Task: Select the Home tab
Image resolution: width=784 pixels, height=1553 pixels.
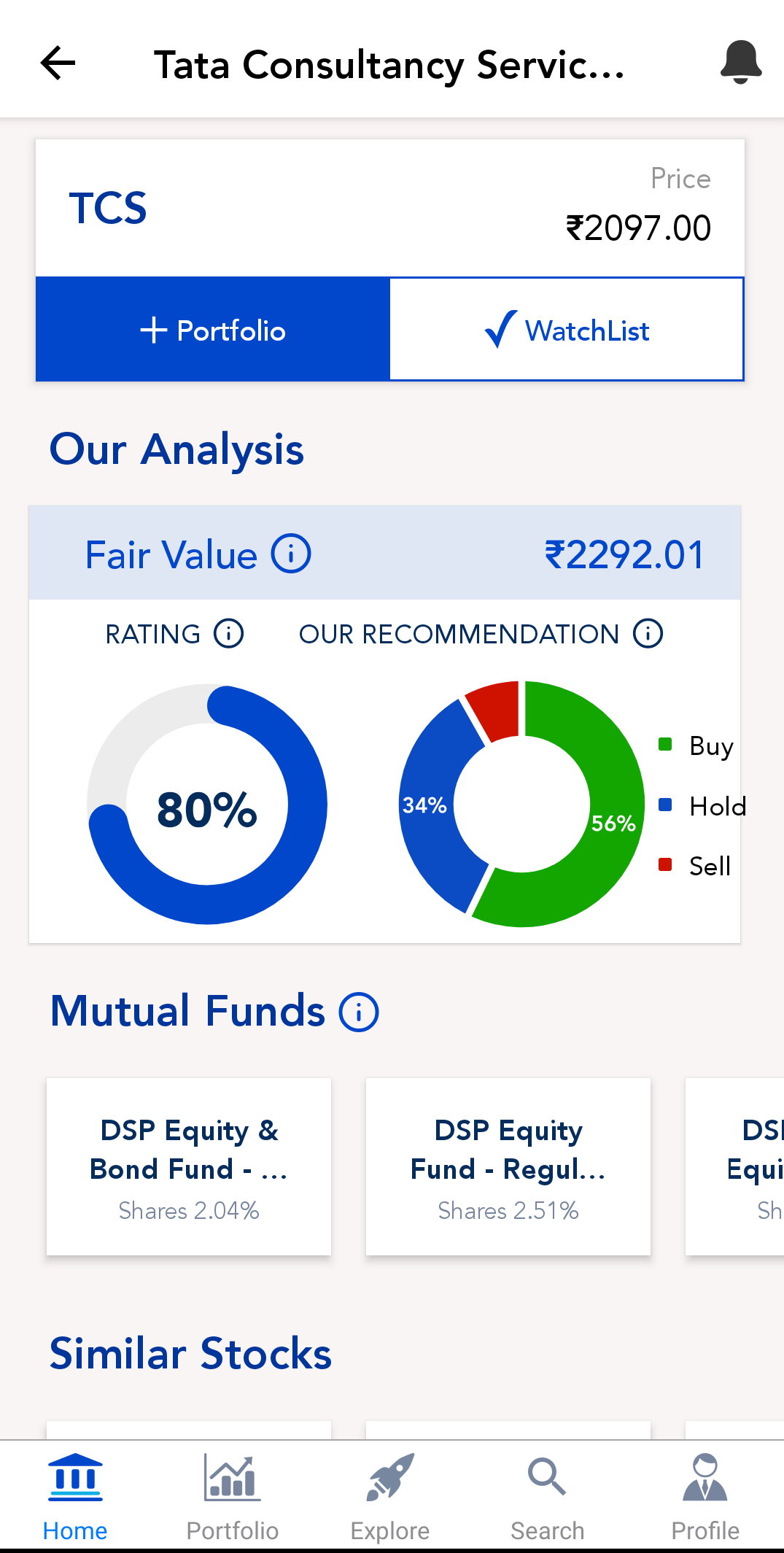Action: [x=75, y=1495]
